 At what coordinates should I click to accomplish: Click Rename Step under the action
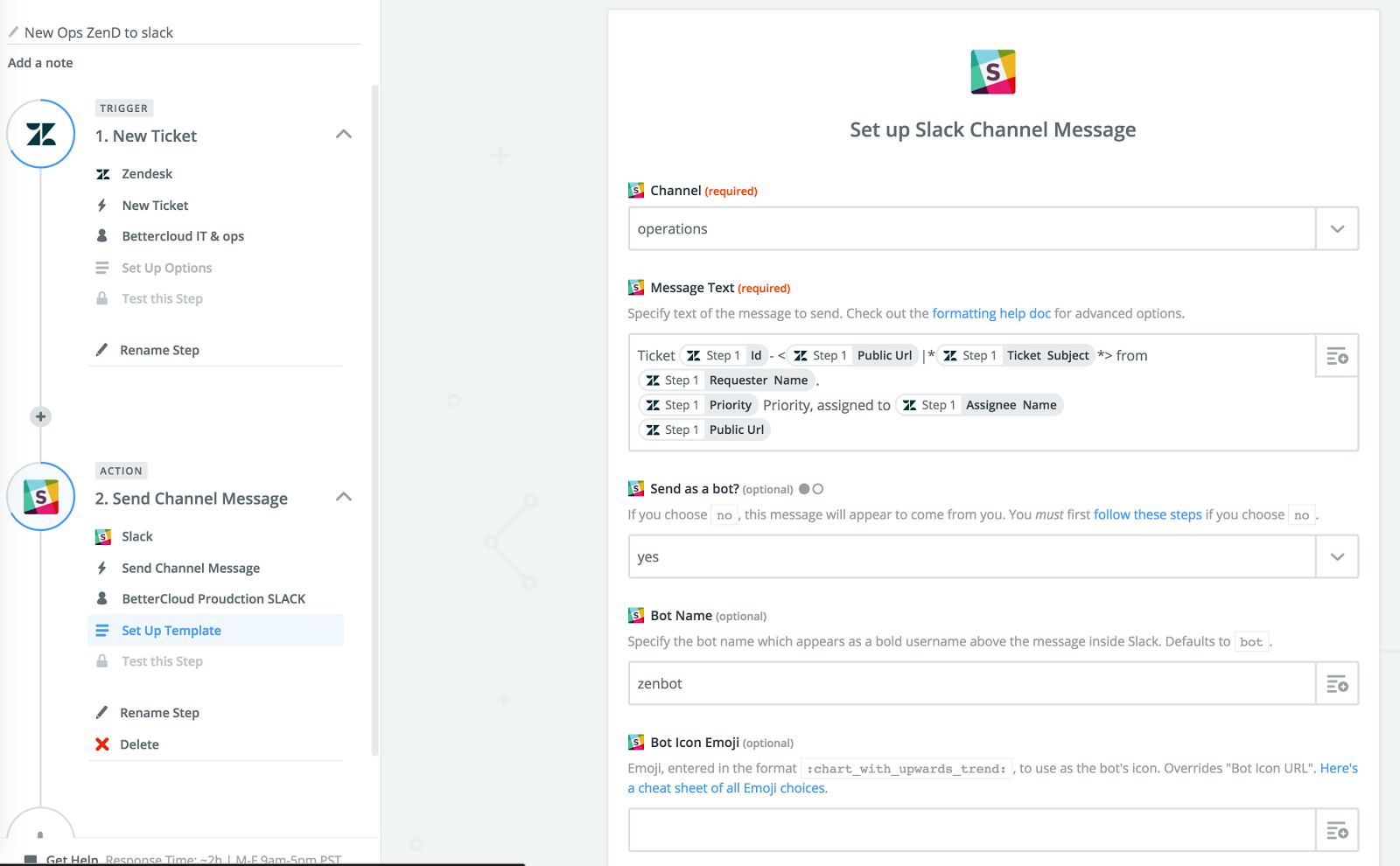[x=159, y=713]
